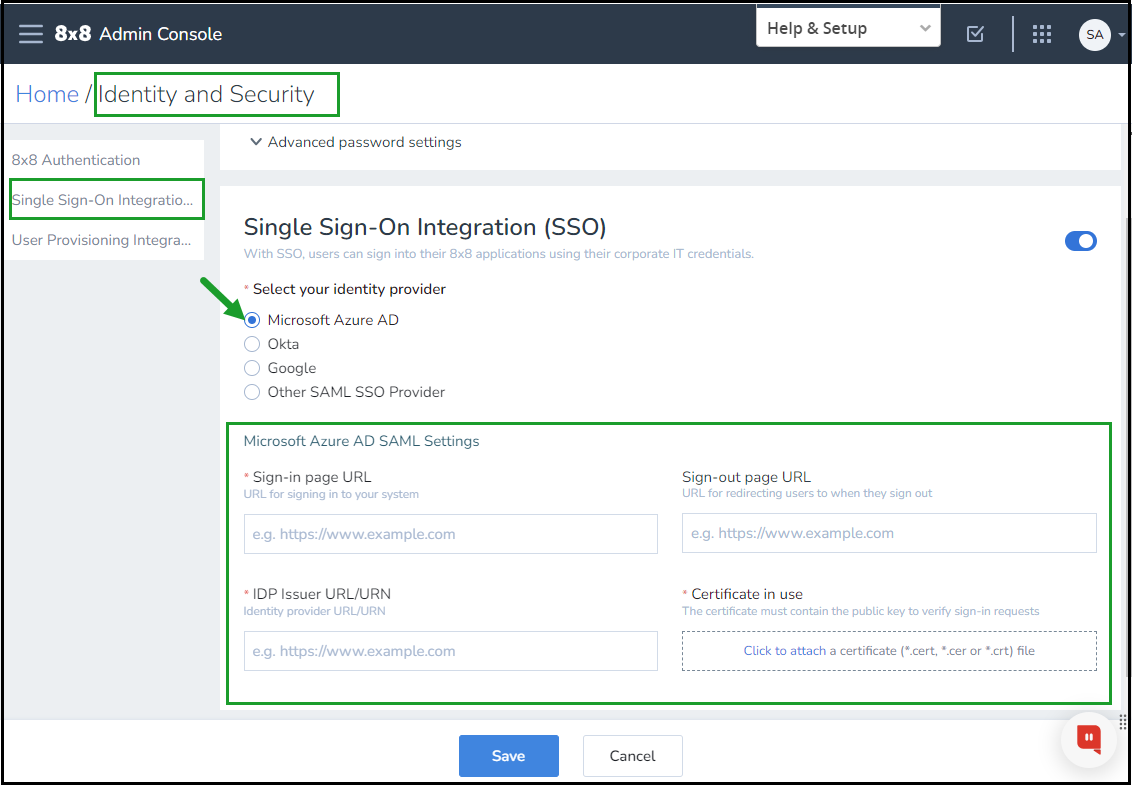Save the SSO settings
This screenshot has height=785, width=1132.
tap(509, 756)
